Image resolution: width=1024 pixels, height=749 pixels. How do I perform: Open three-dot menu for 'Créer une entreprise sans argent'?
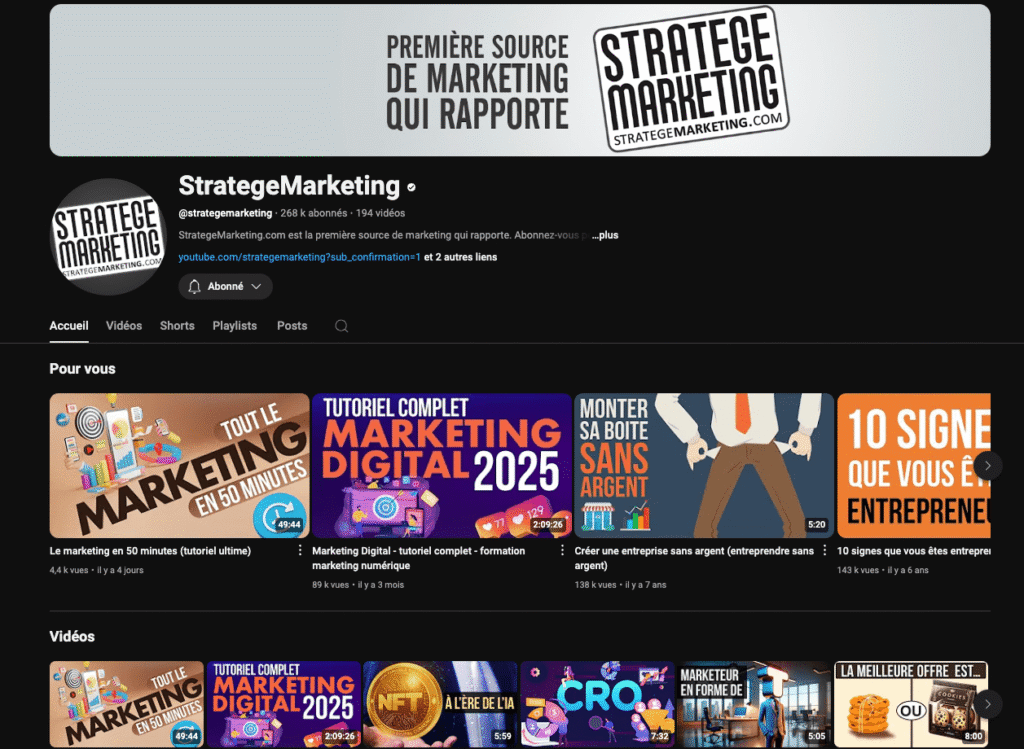[825, 550]
